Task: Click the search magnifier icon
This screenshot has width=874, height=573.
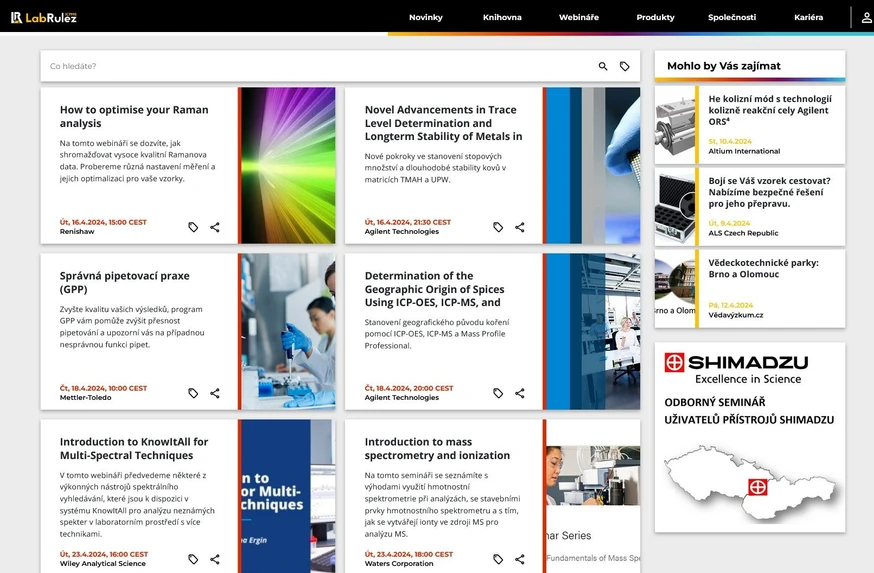Action: [x=603, y=66]
